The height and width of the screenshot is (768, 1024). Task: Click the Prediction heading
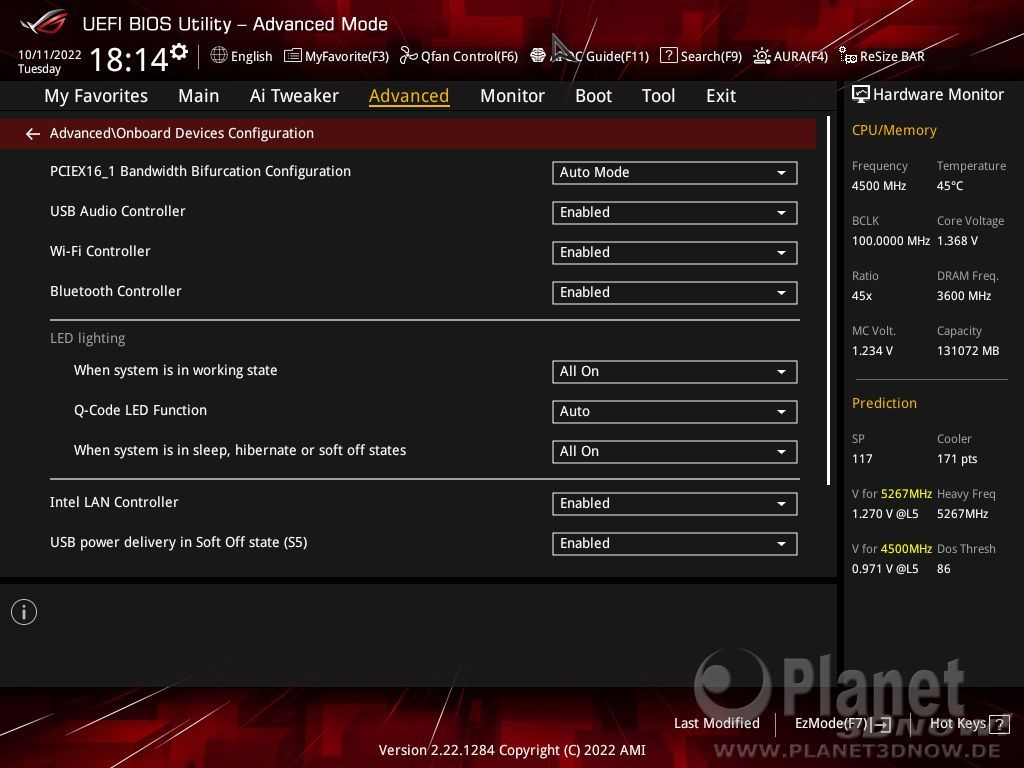pyautogui.click(x=884, y=403)
